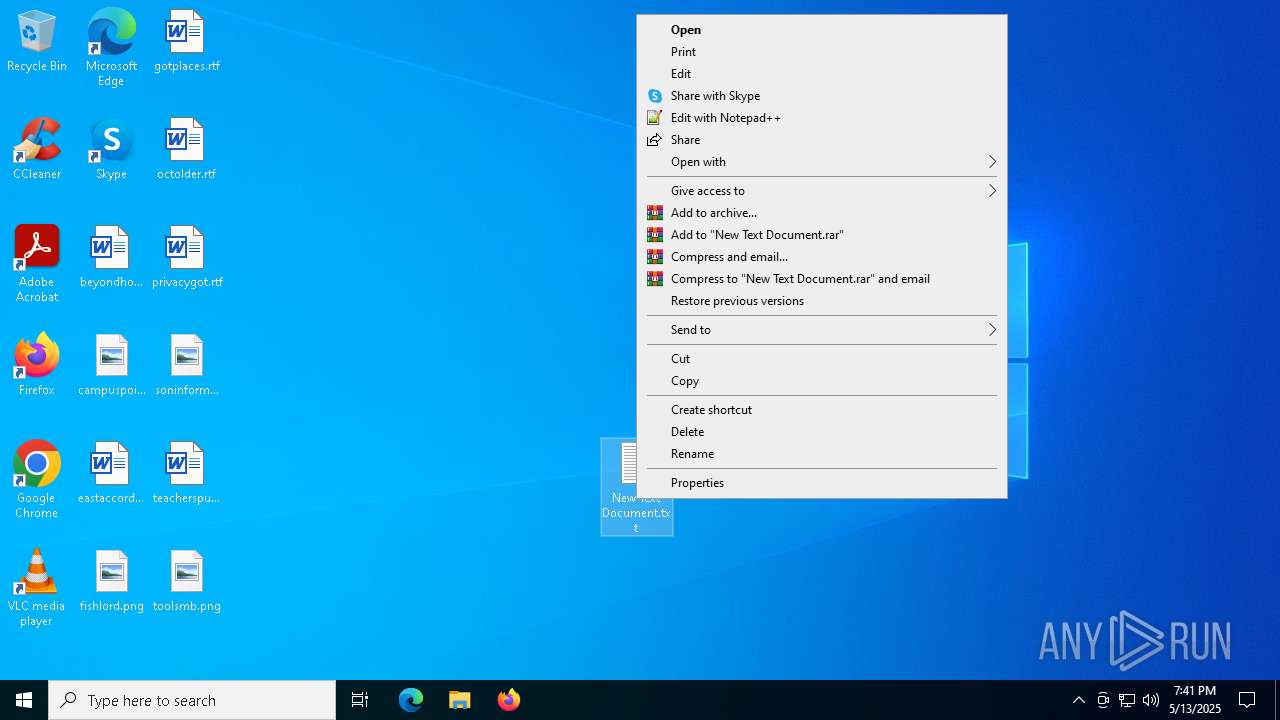Choose Delete in the context menu
Screen dimensions: 1280x720
(x=822, y=432)
